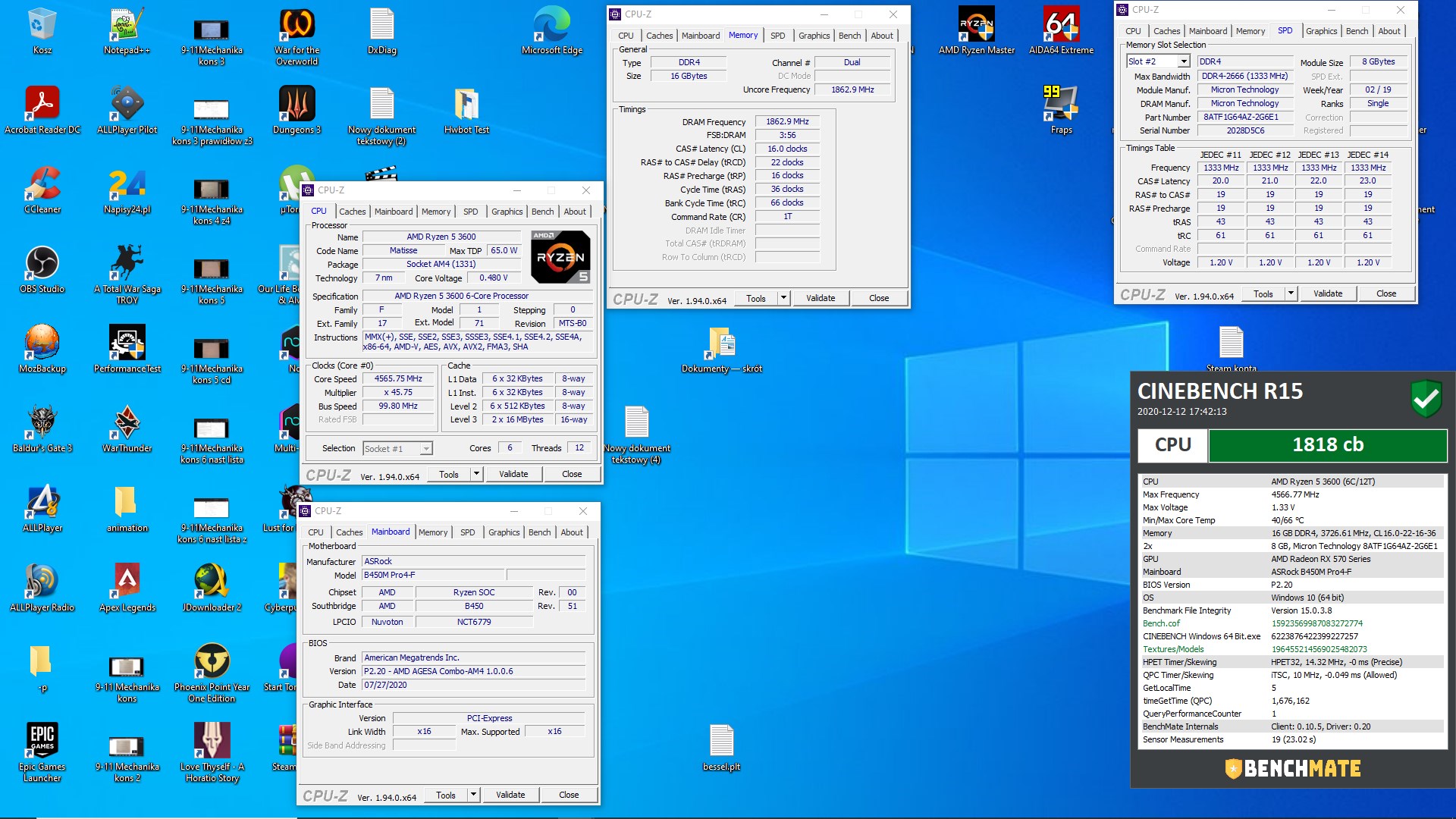Click the green BenchMate verification shield
The height and width of the screenshot is (819, 1456).
(x=1426, y=397)
